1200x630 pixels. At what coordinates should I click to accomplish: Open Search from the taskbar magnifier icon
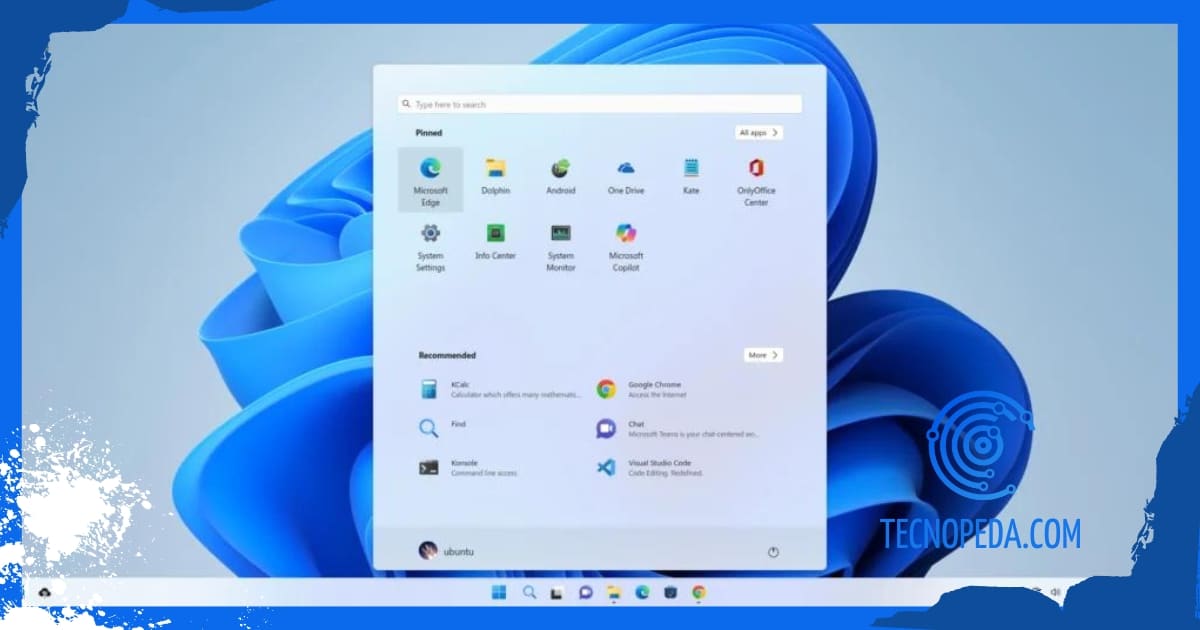[529, 592]
